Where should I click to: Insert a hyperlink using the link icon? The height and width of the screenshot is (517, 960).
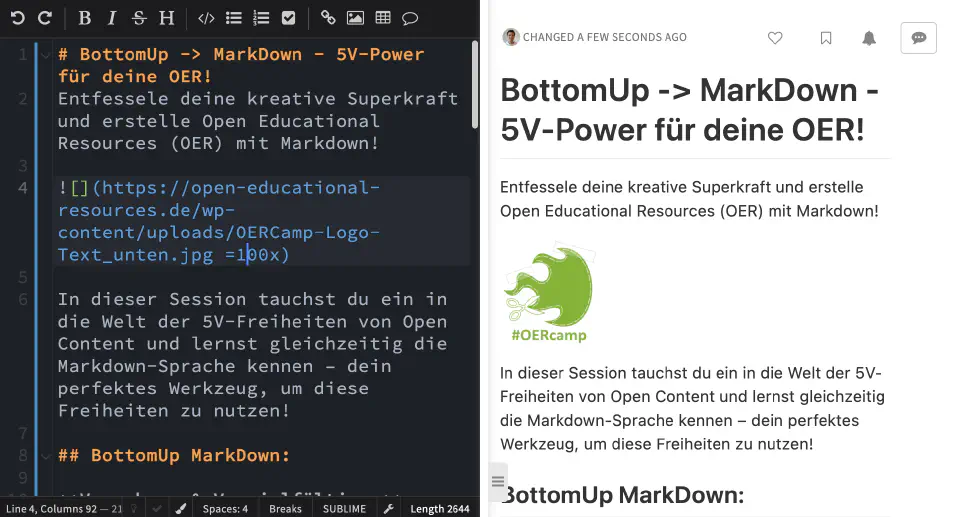(328, 17)
